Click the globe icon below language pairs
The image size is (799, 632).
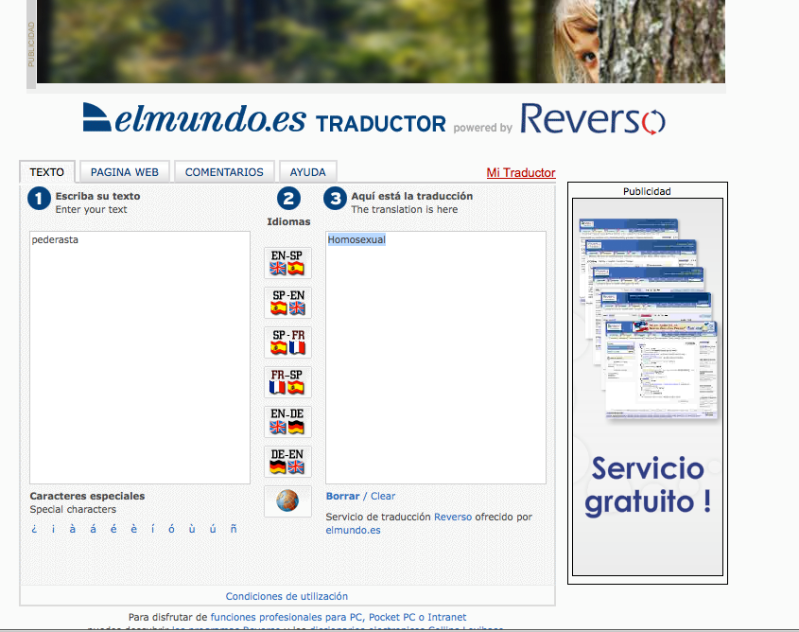(287, 501)
